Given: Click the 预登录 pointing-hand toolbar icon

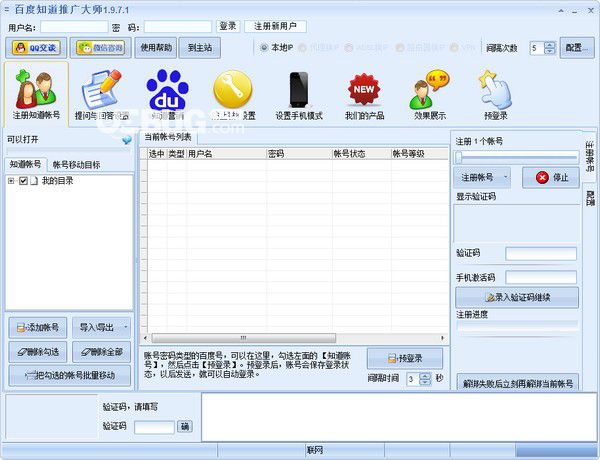Looking at the screenshot, I should pyautogui.click(x=496, y=94).
